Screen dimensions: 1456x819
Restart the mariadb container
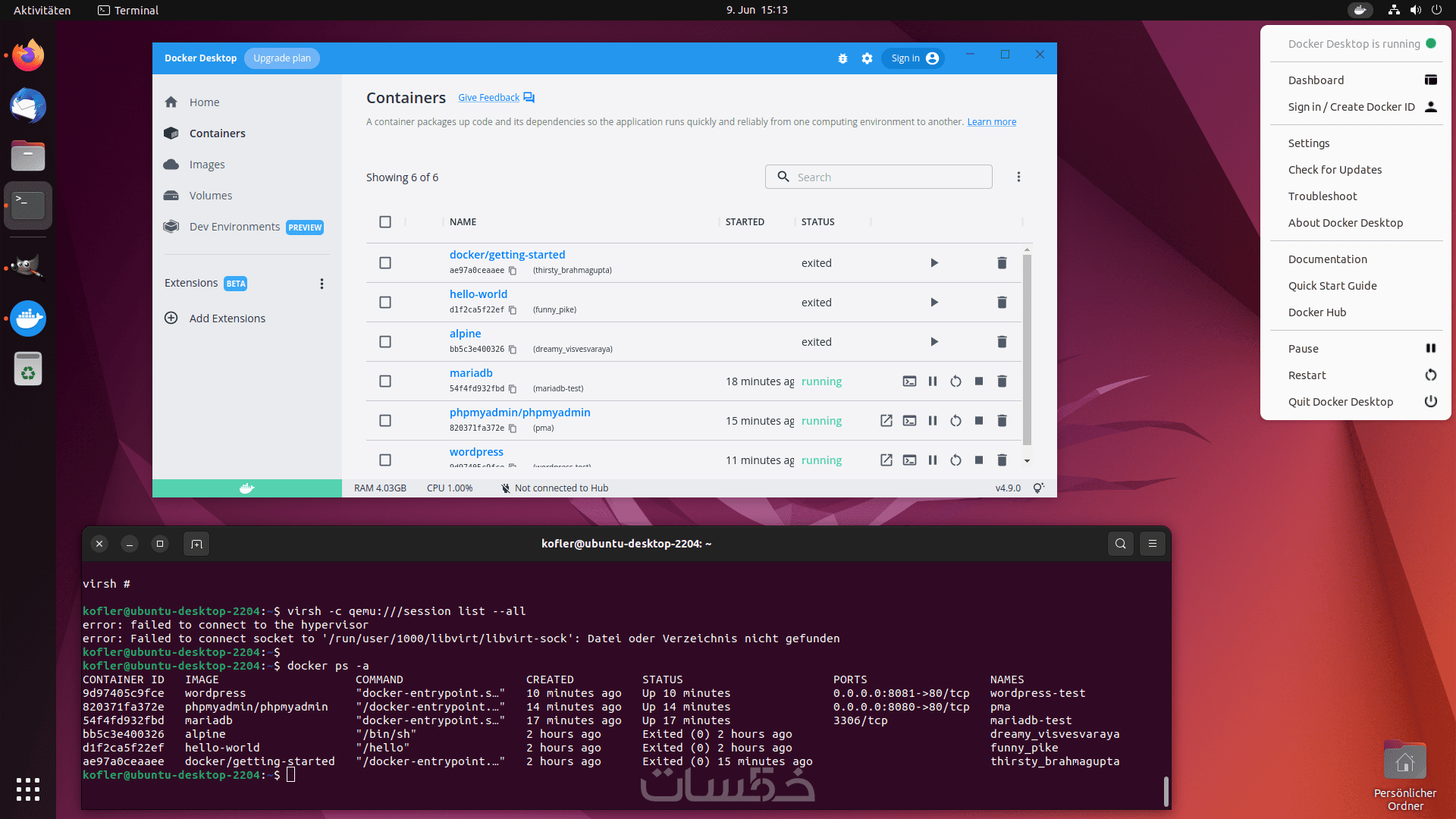coord(955,381)
